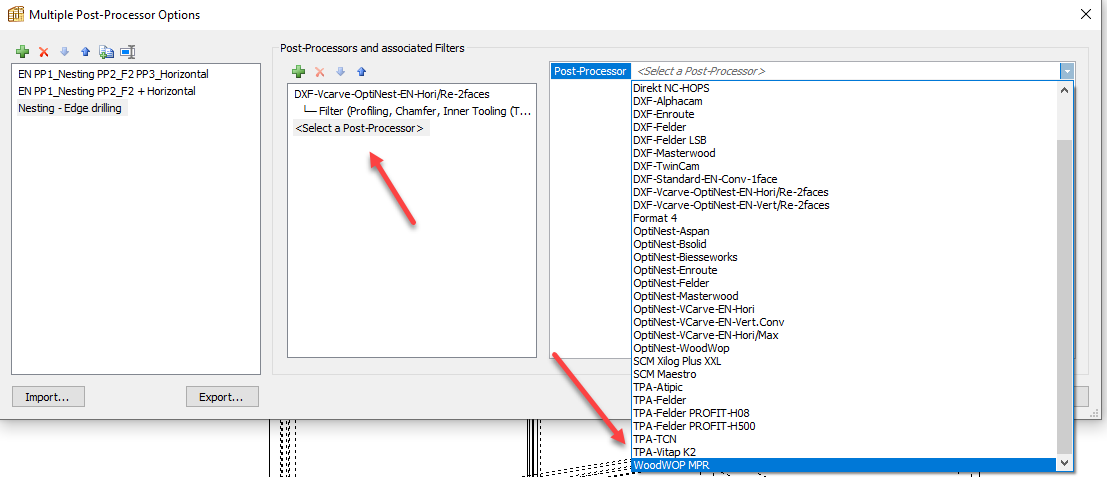Move configuration down in left list toolbar

click(64, 52)
